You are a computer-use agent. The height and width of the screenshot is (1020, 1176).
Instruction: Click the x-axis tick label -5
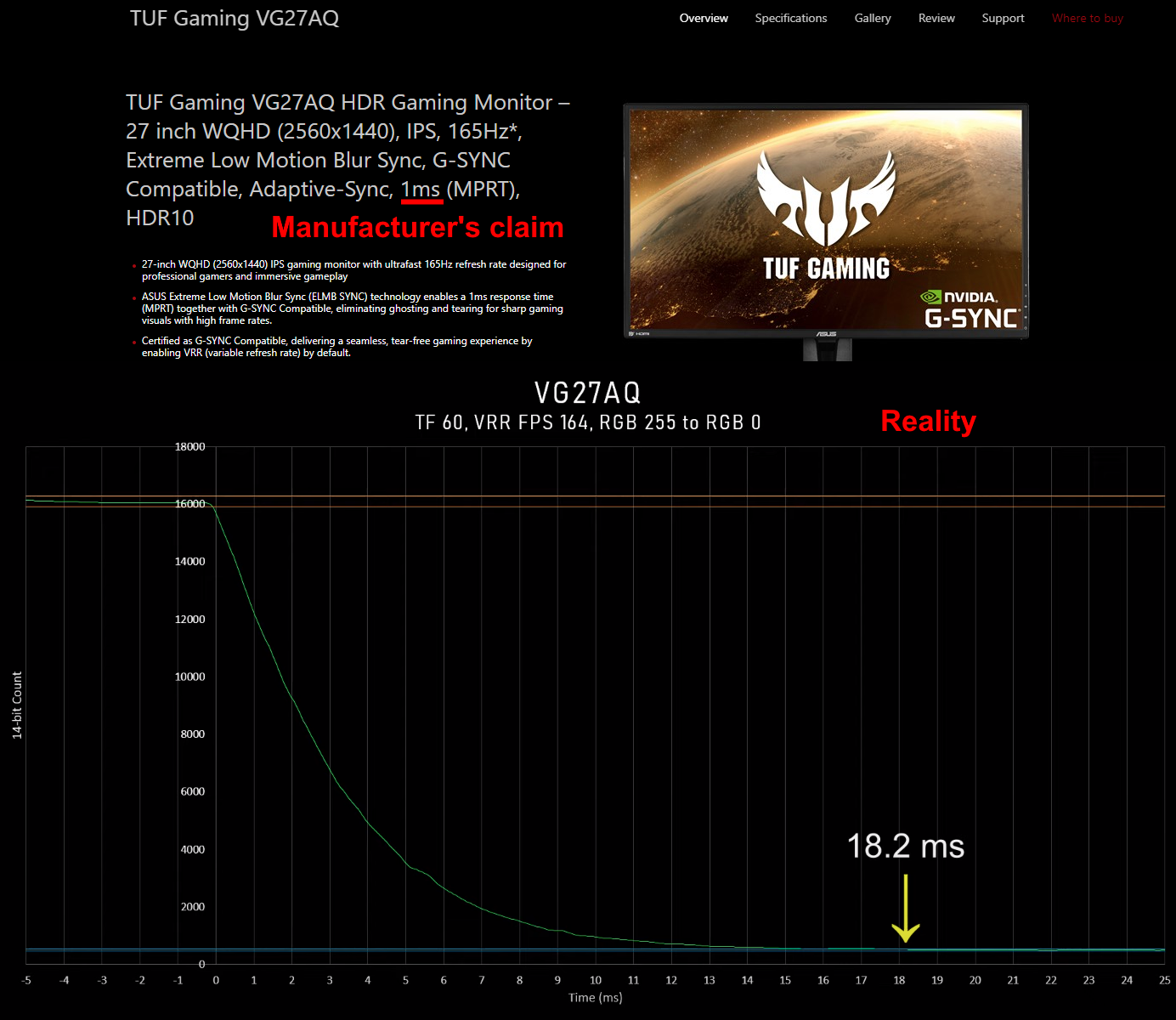tap(26, 980)
